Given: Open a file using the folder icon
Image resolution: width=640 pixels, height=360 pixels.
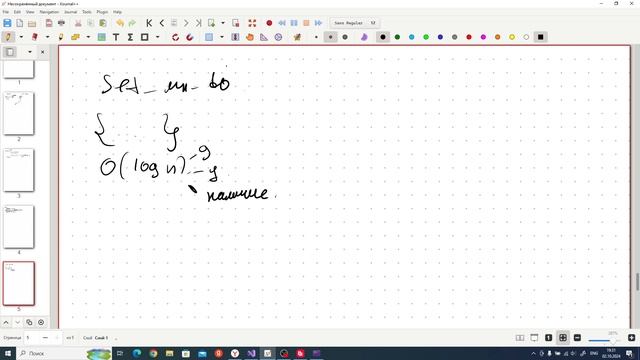Looking at the screenshot, I should tap(32, 23).
